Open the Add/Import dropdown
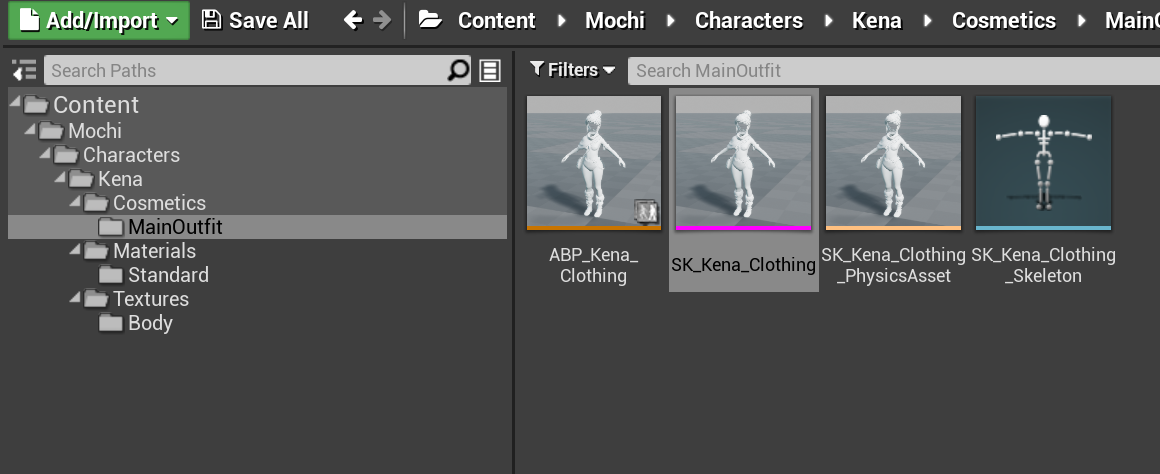The height and width of the screenshot is (474, 1160). click(x=98, y=20)
